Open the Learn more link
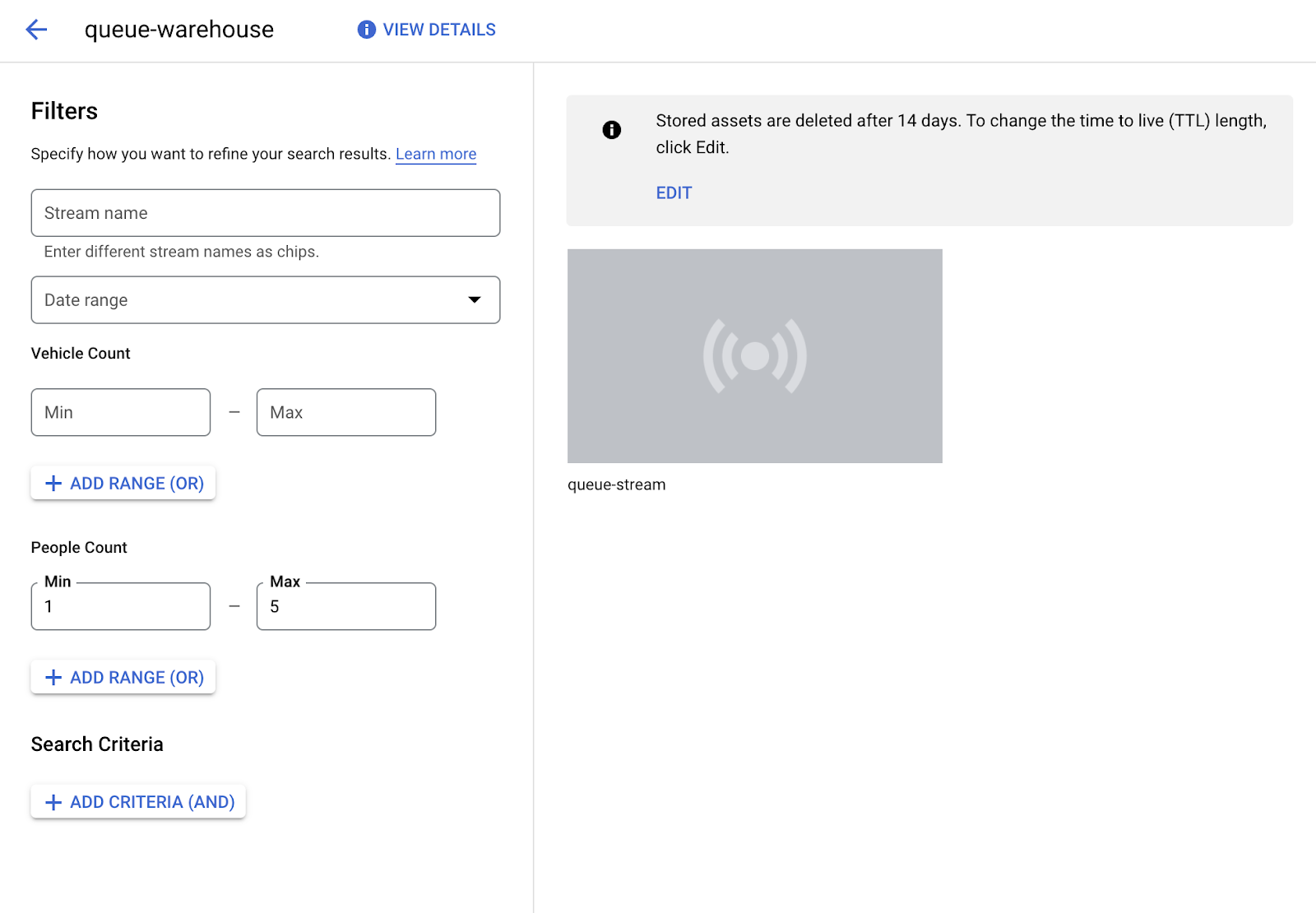Image resolution: width=1316 pixels, height=913 pixels. pyautogui.click(x=436, y=155)
